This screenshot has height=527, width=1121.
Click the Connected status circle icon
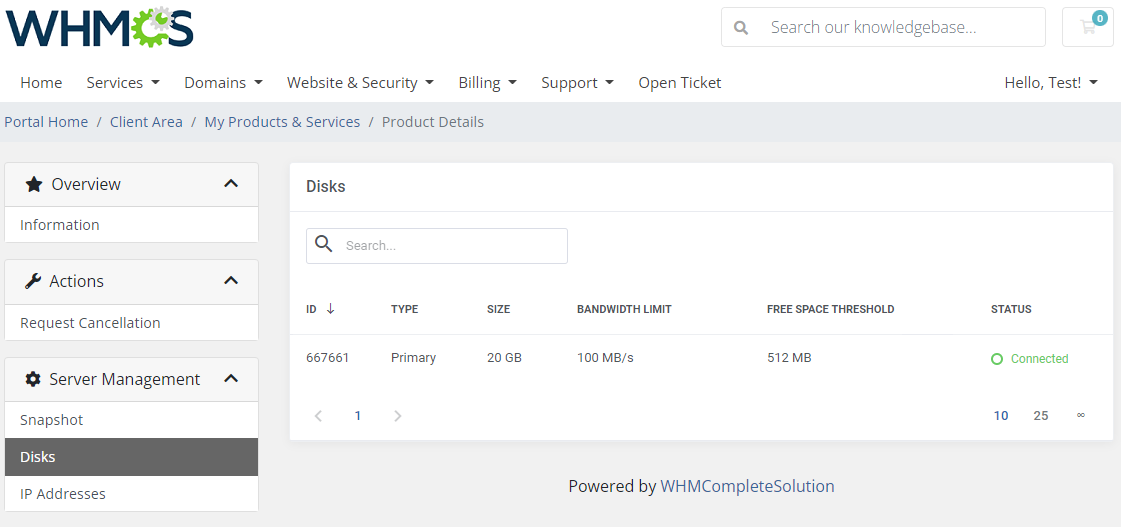click(x=997, y=359)
